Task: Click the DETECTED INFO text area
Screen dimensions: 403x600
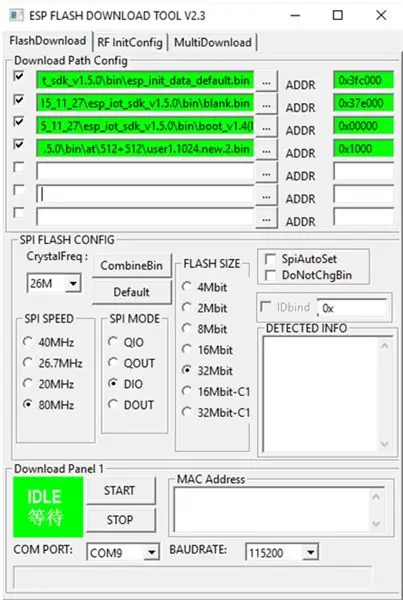Action: tap(321, 395)
